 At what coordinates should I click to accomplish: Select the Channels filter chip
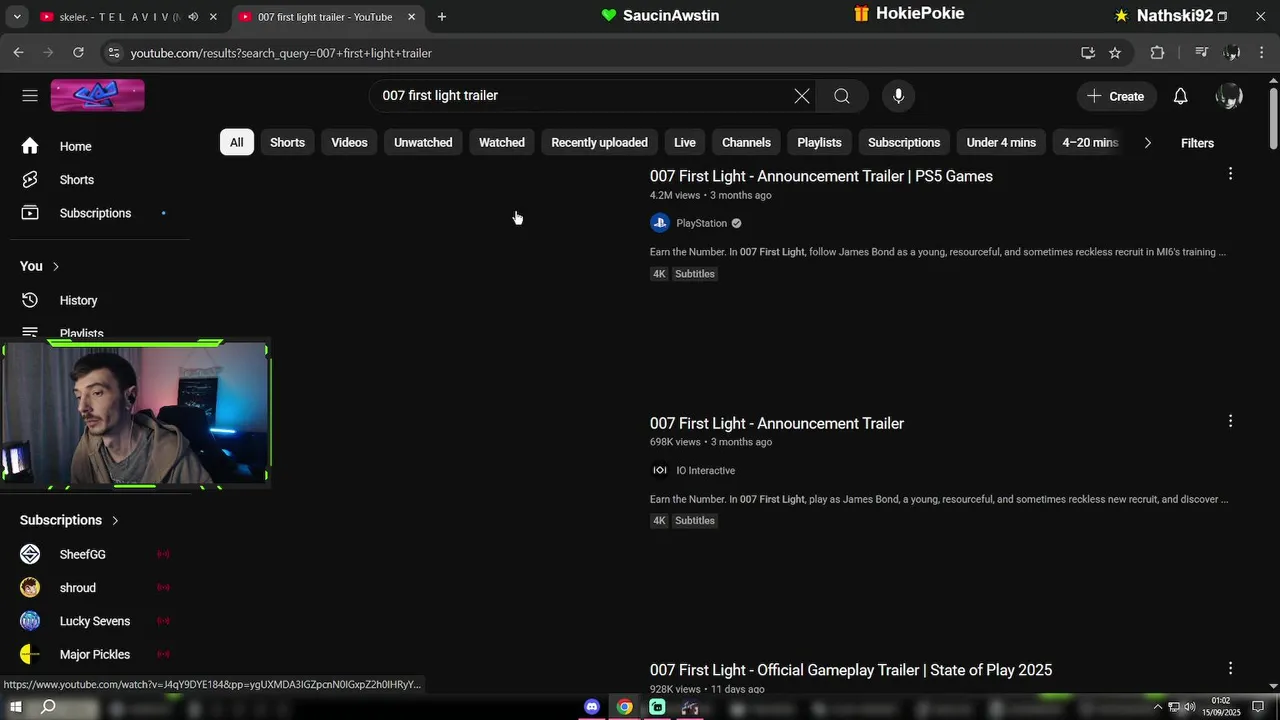click(746, 142)
